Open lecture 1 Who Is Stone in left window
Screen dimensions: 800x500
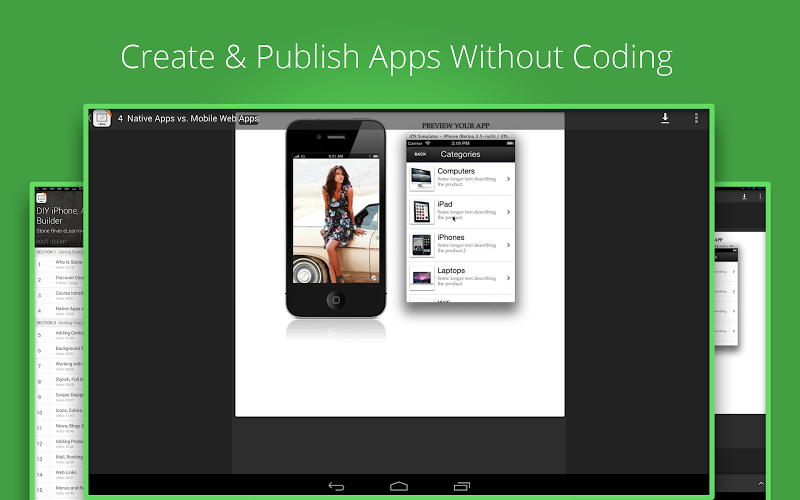tap(59, 264)
